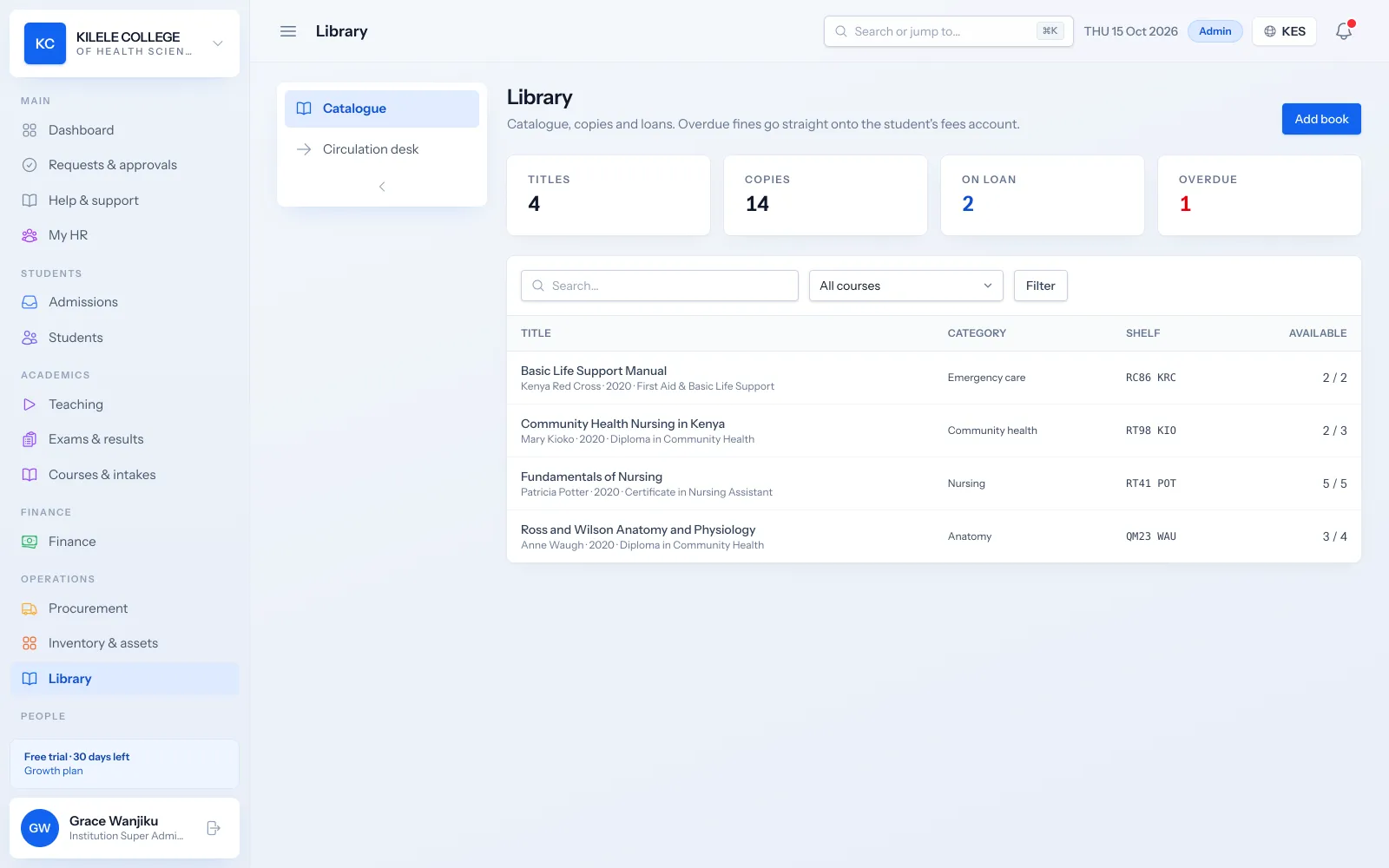
Task: Click the GW user avatar
Action: pyautogui.click(x=40, y=828)
